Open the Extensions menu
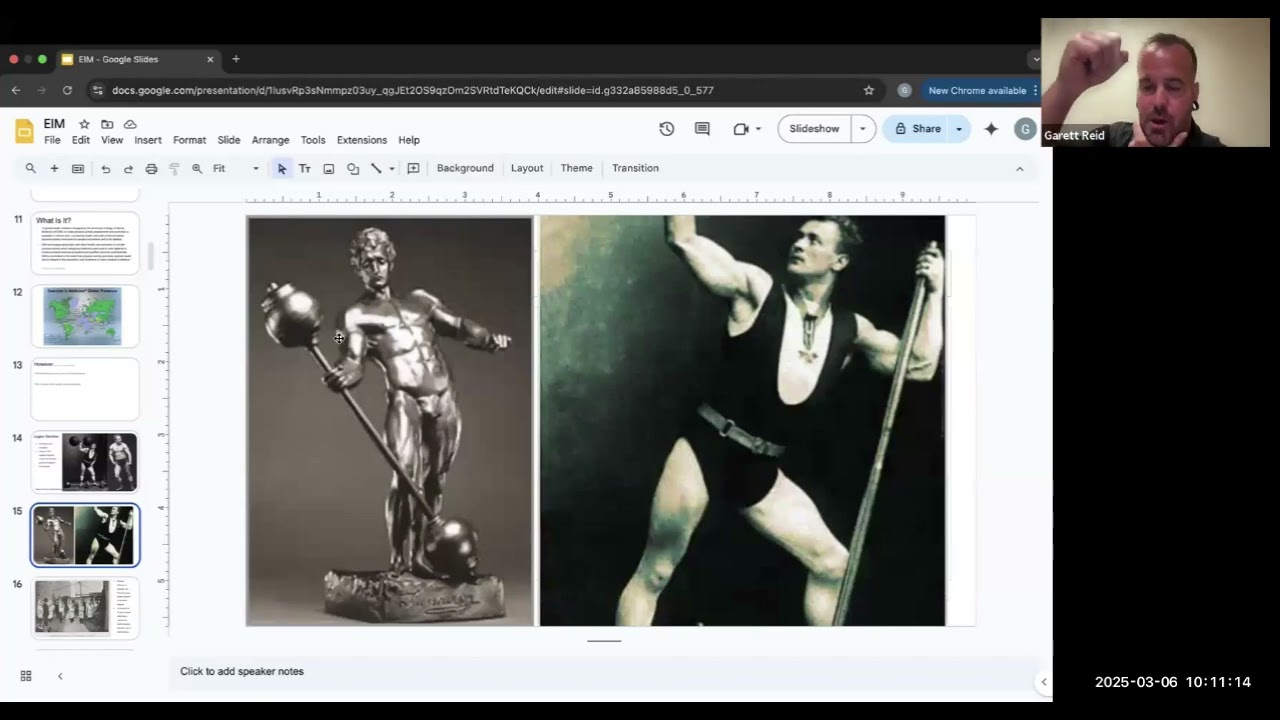Image resolution: width=1280 pixels, height=720 pixels. 362,140
